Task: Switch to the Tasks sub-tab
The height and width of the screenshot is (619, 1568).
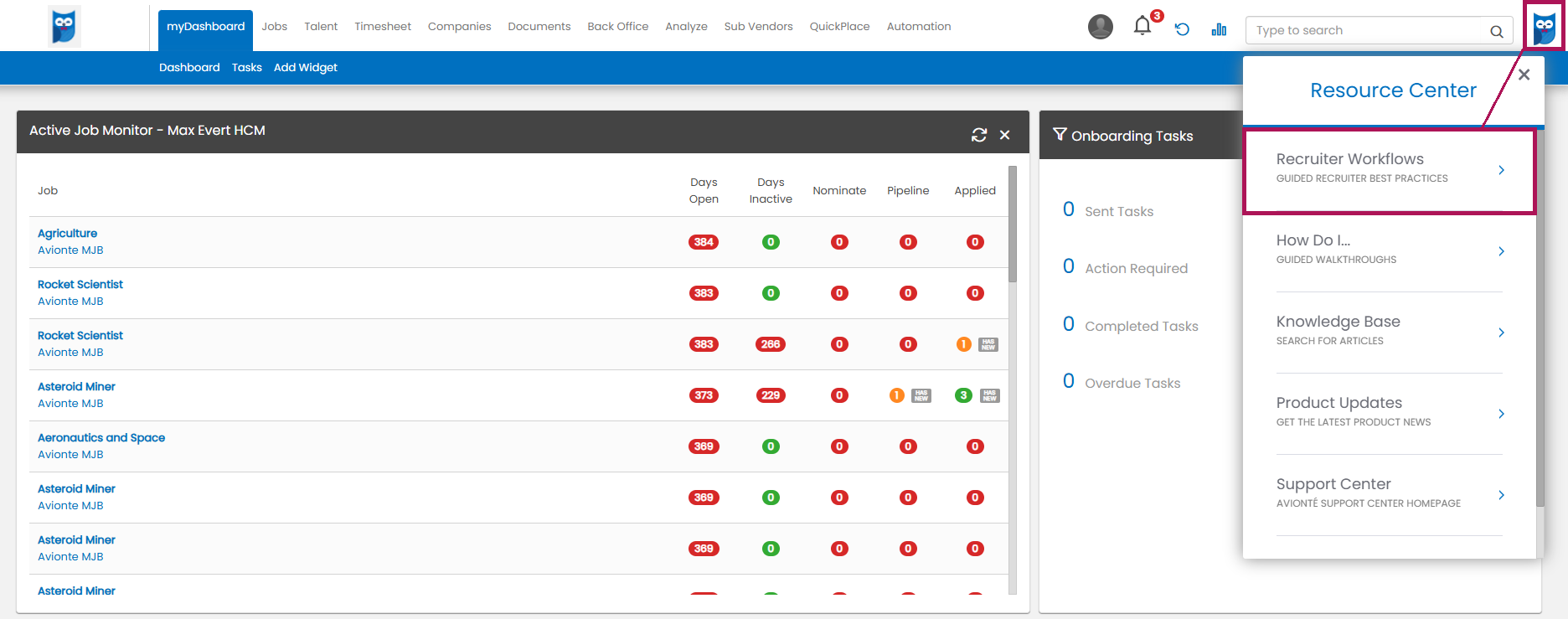Action: 246,68
